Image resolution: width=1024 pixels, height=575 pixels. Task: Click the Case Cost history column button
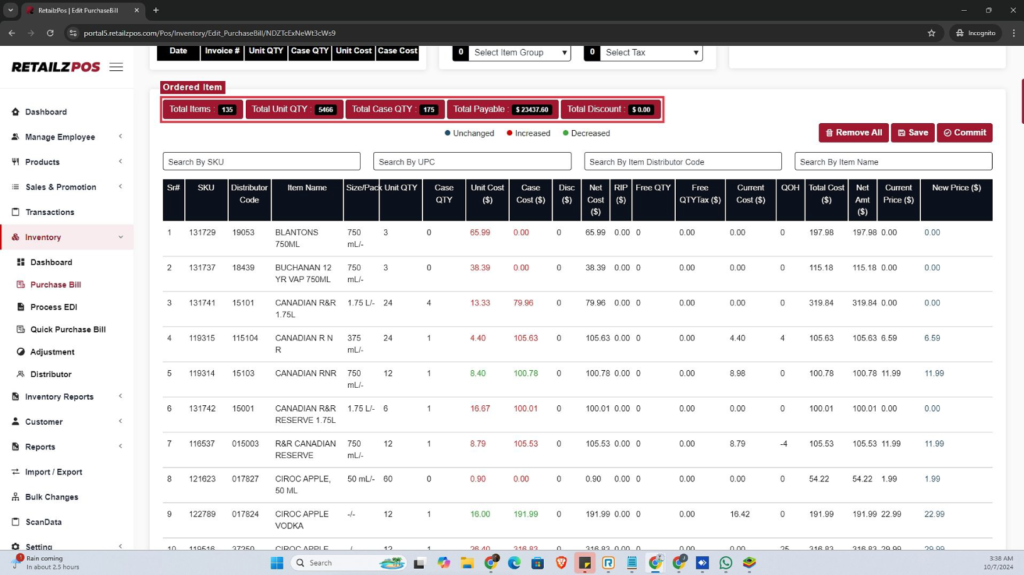397,52
